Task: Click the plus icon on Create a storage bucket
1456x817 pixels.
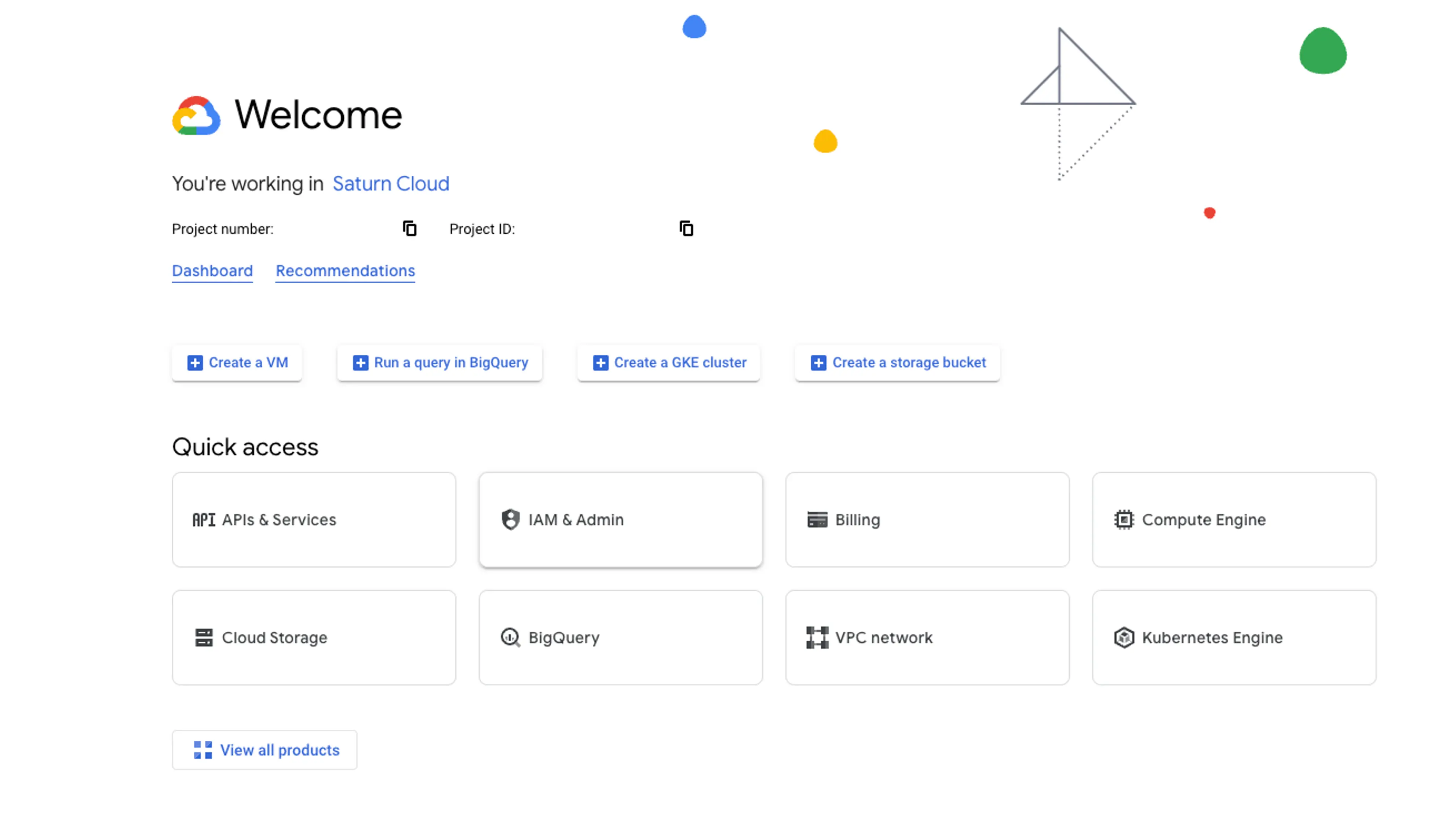Action: click(x=818, y=363)
